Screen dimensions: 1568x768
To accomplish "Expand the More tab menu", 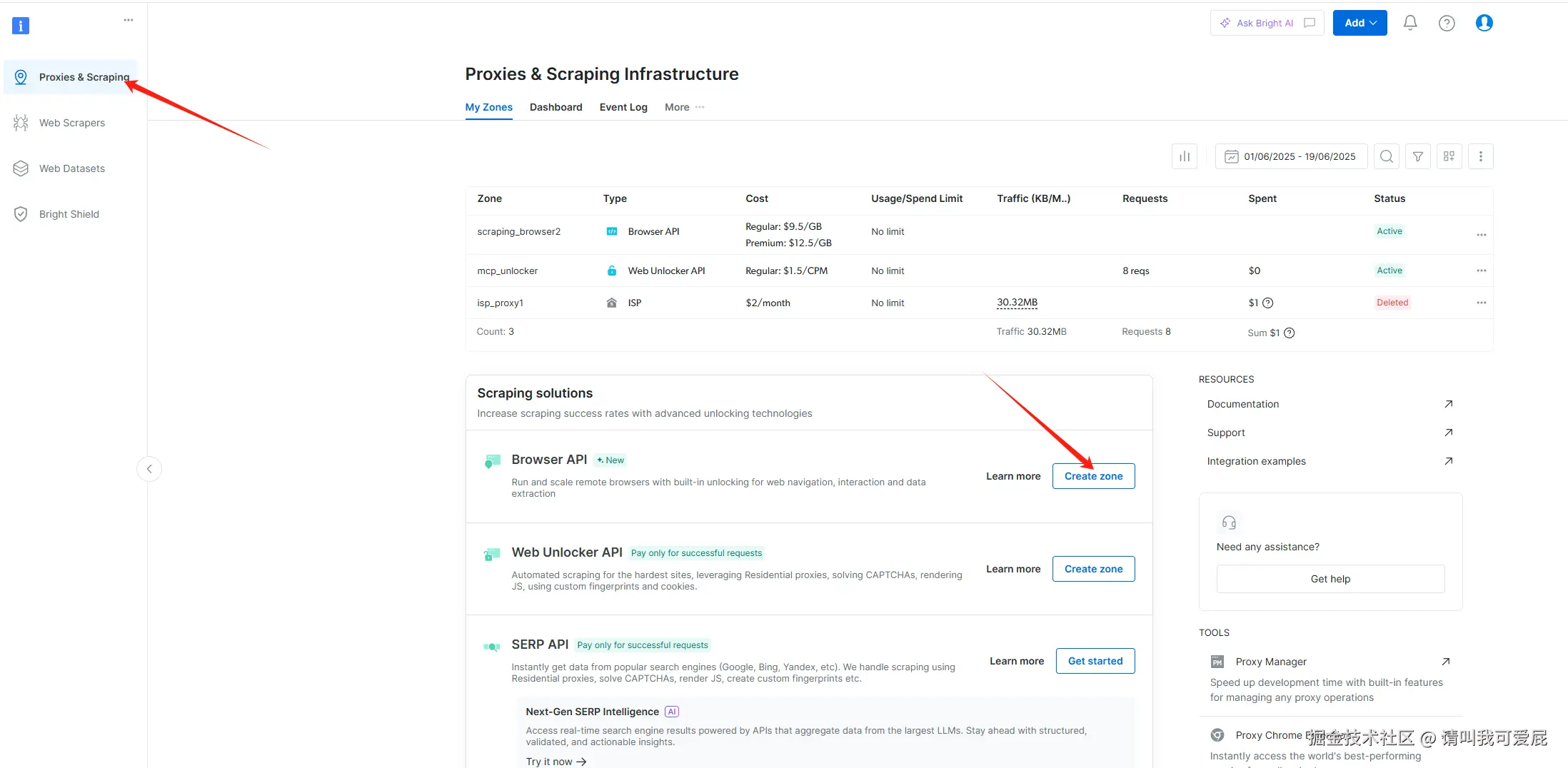I will pos(684,107).
